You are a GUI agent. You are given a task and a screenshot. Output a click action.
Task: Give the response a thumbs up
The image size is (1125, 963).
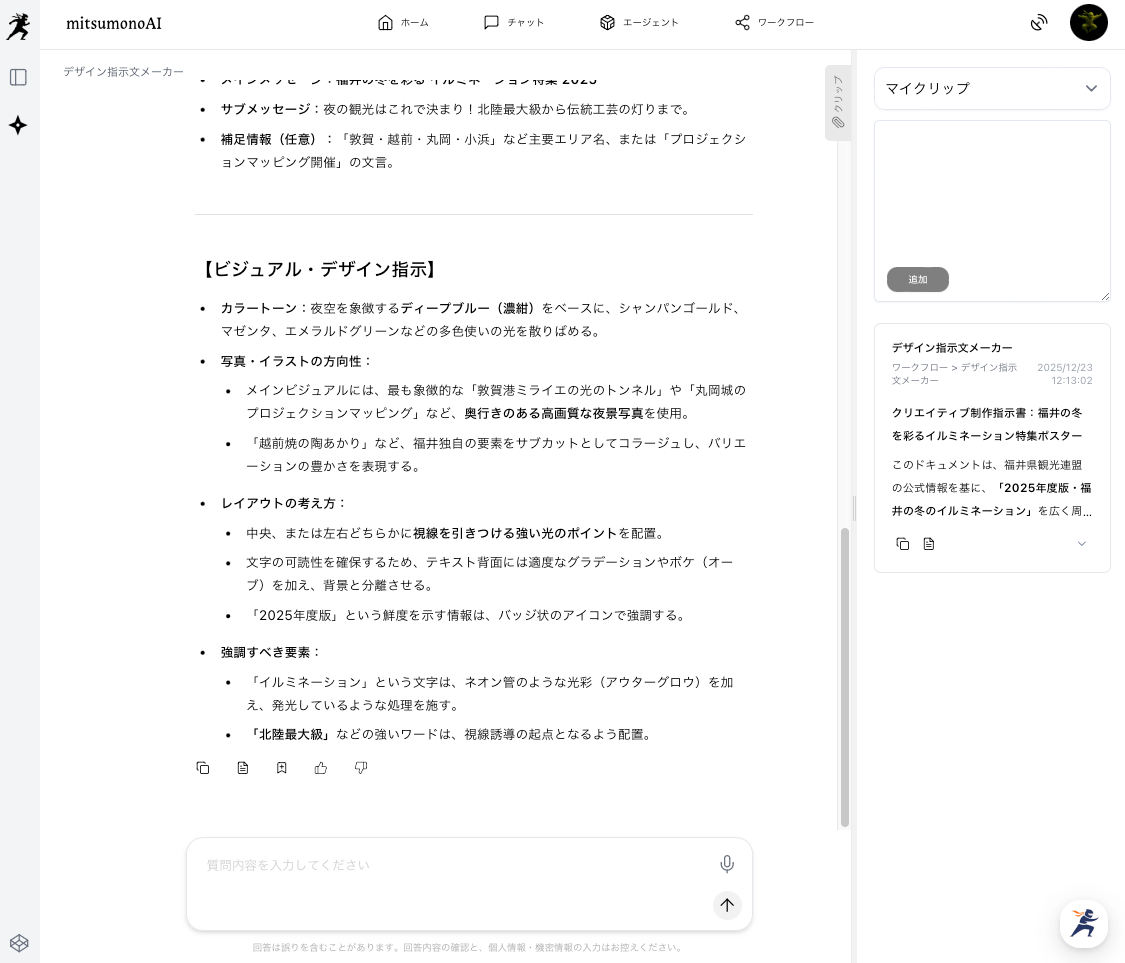(321, 768)
